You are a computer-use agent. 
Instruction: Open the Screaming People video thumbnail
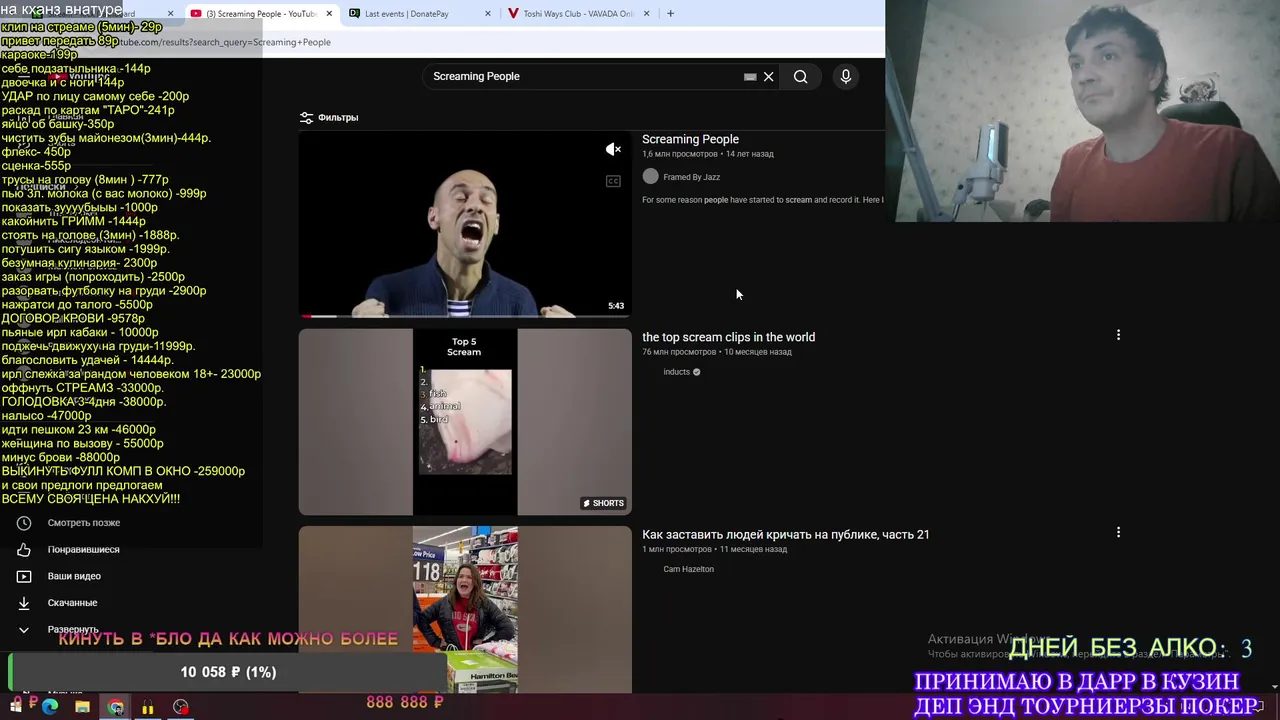coord(465,223)
